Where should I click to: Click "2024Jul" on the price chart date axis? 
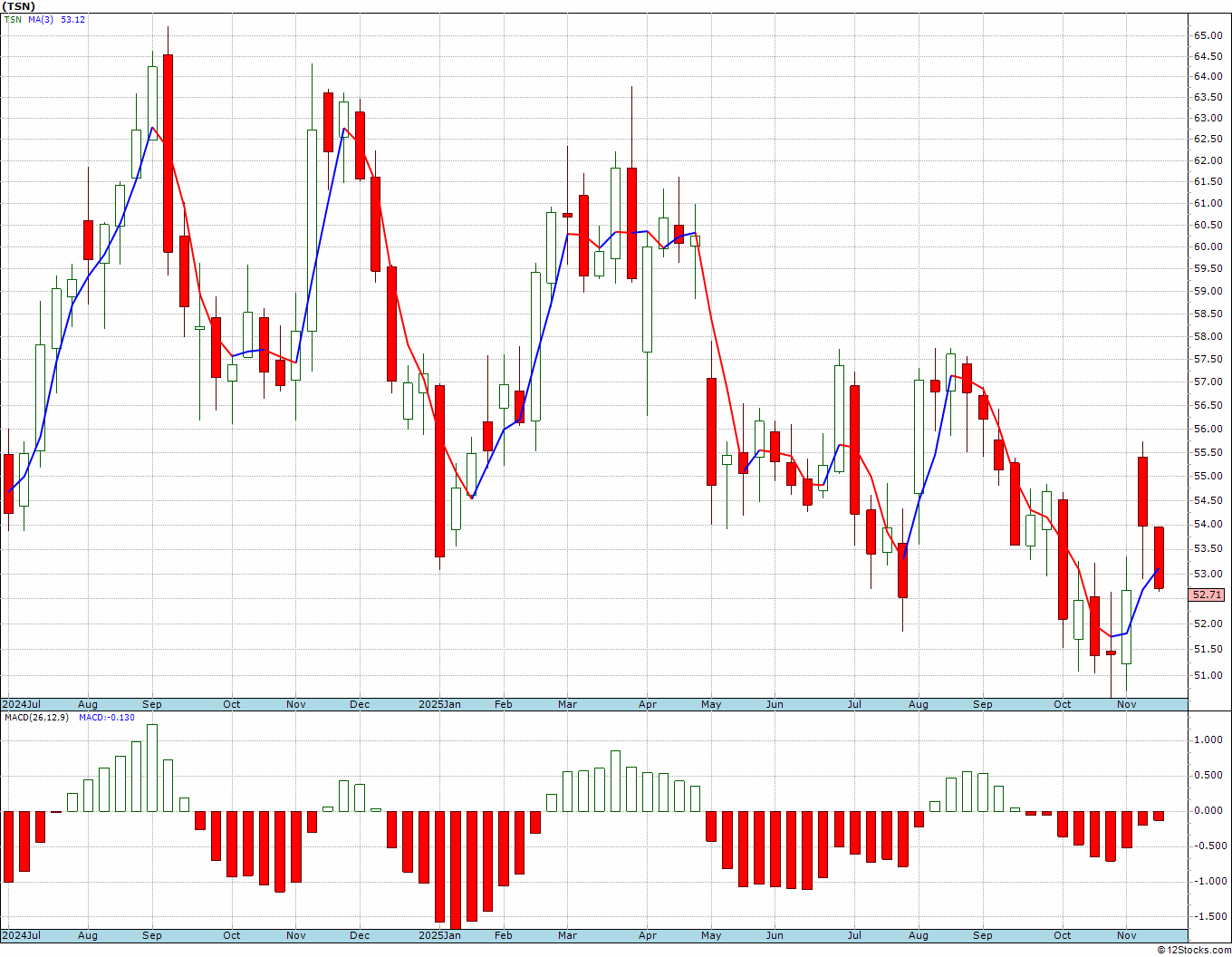[22, 704]
